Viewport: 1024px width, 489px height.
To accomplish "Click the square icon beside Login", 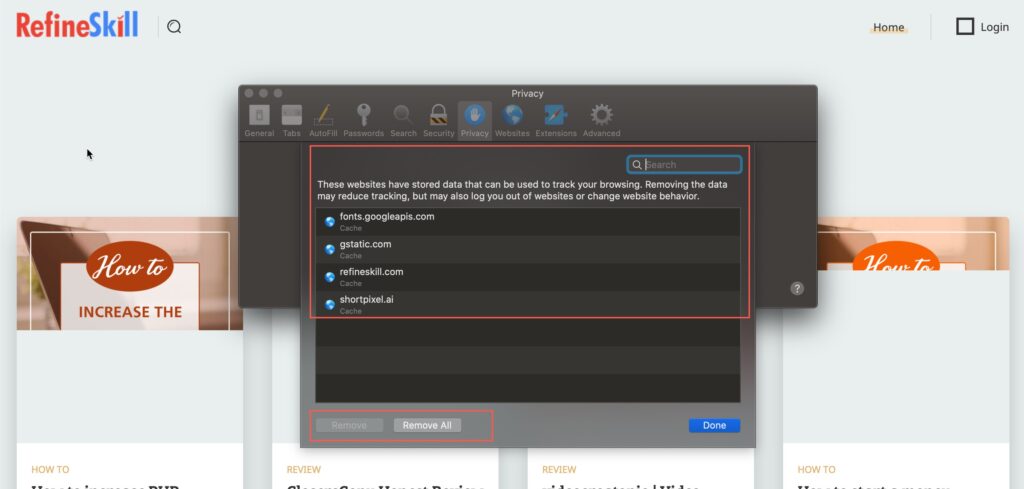I will click(x=965, y=27).
